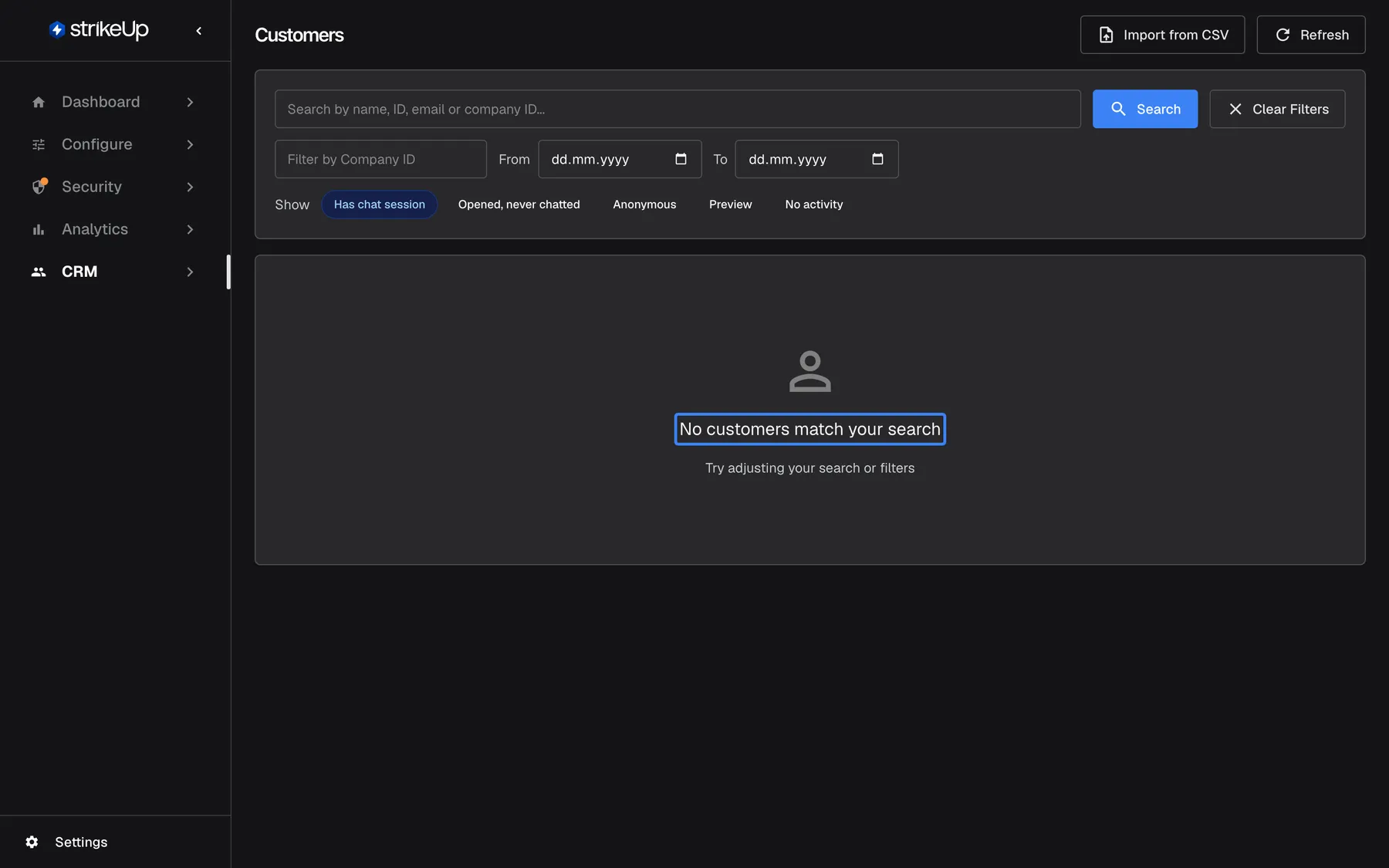Viewport: 1389px width, 868px height.
Task: Click the empty-state person icon
Action: [809, 371]
